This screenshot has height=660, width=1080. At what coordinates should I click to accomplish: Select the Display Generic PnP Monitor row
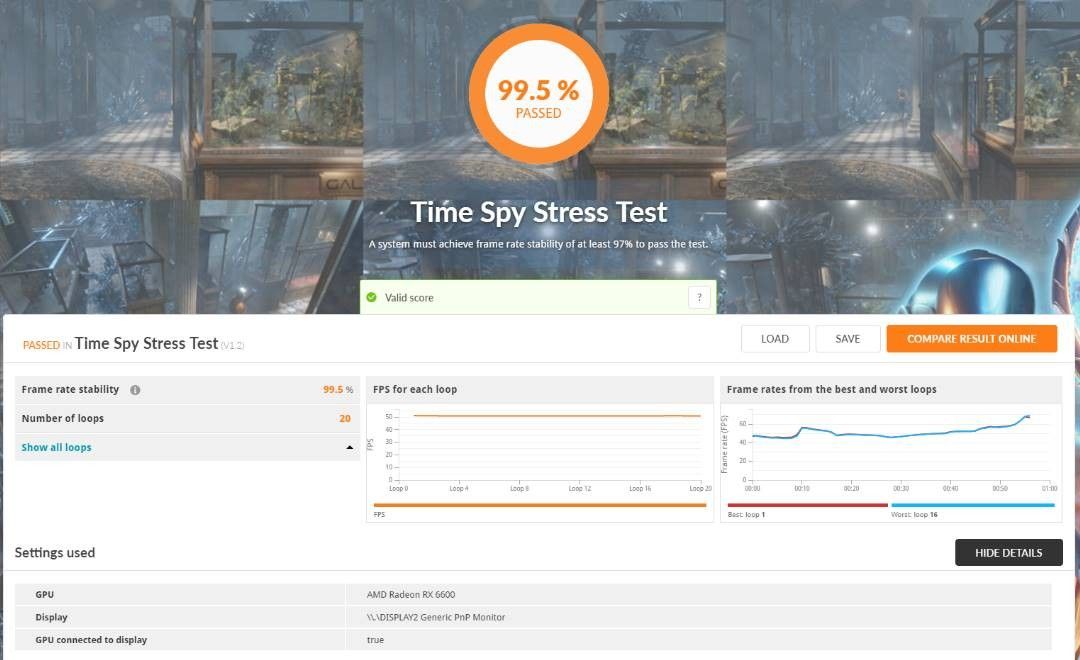533,617
